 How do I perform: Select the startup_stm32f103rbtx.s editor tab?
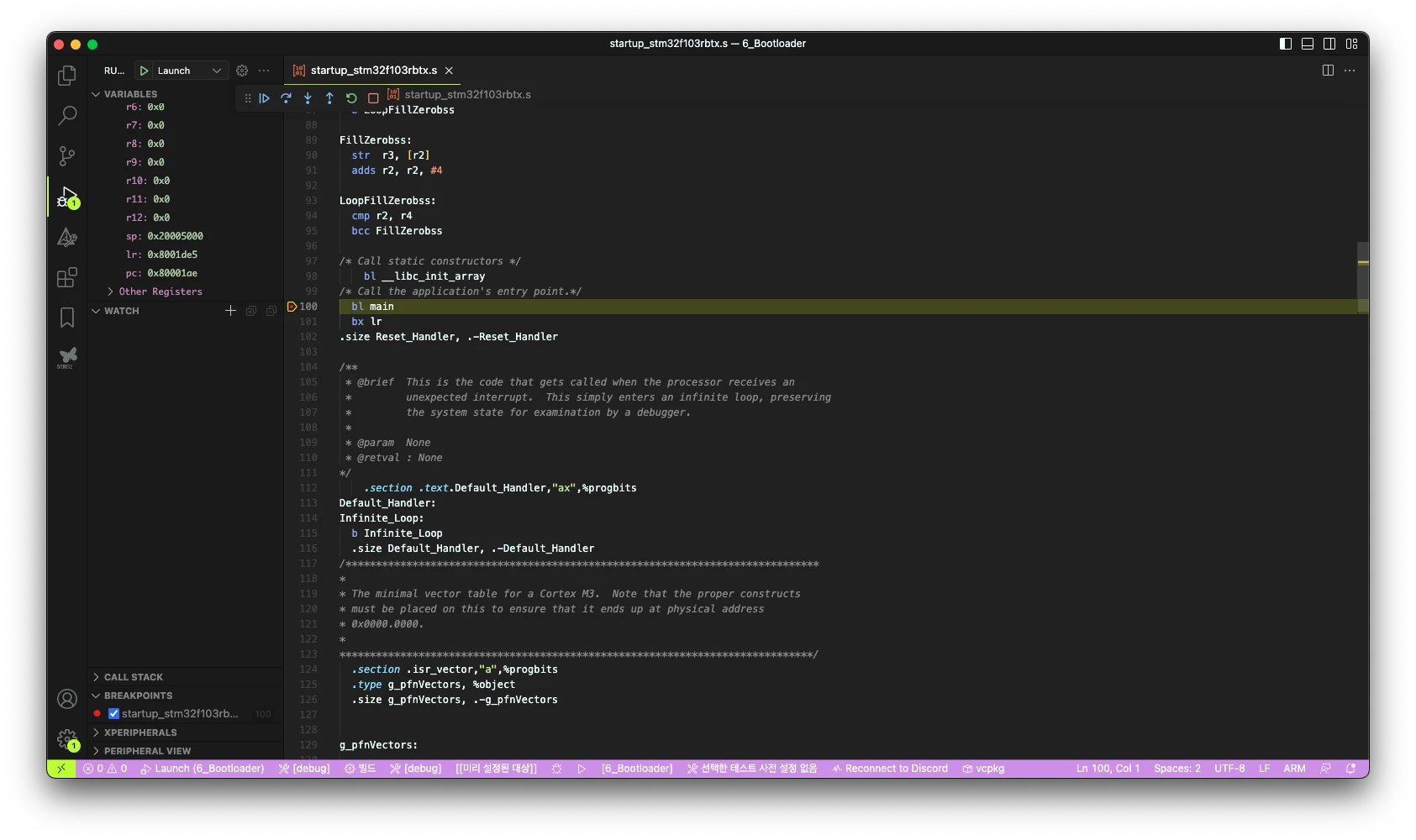tap(373, 71)
